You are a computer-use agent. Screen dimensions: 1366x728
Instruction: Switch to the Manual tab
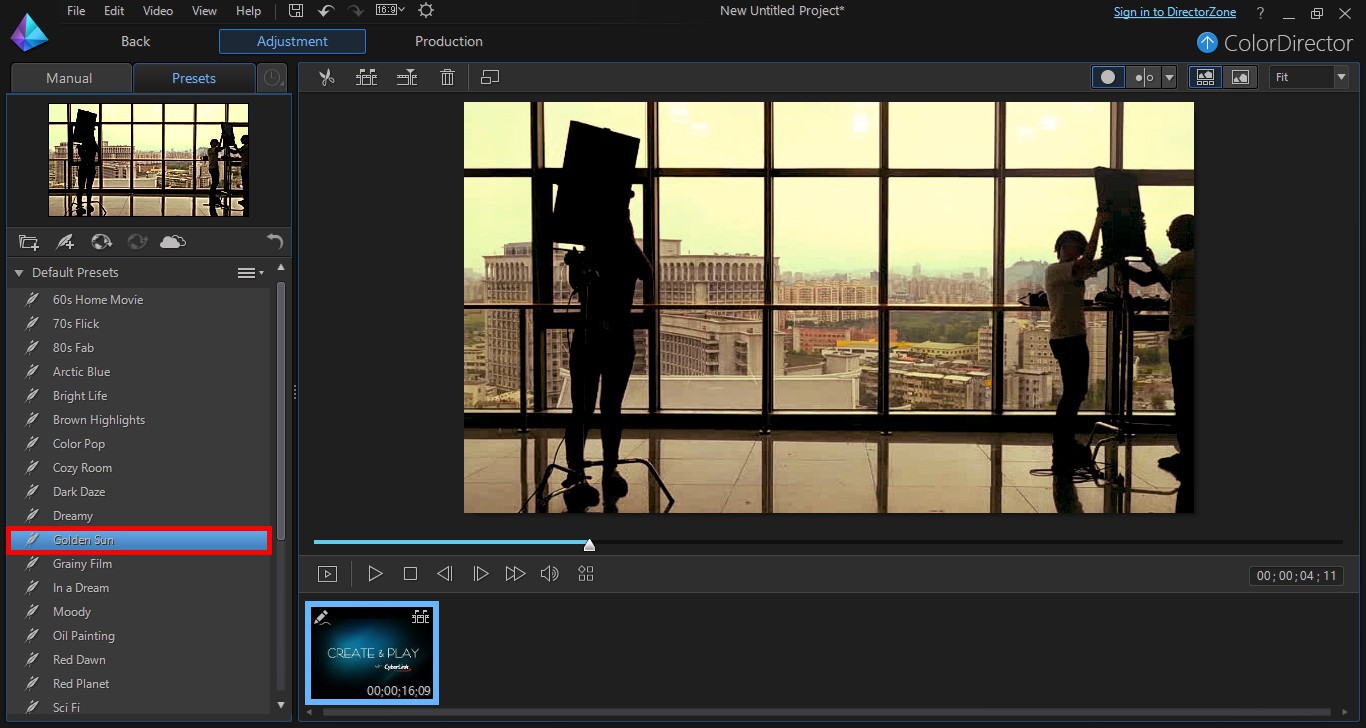point(69,78)
